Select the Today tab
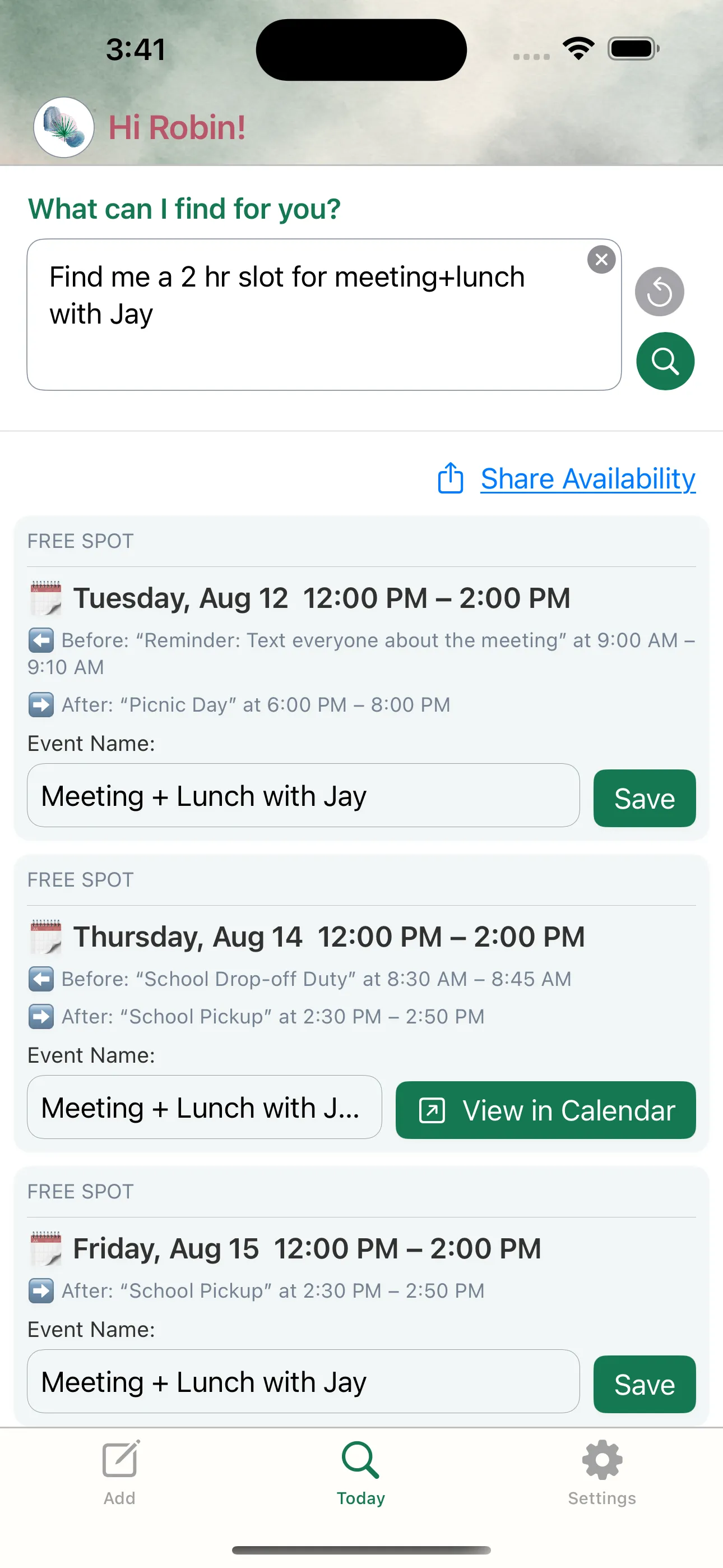This screenshot has width=723, height=1568. [x=361, y=1472]
